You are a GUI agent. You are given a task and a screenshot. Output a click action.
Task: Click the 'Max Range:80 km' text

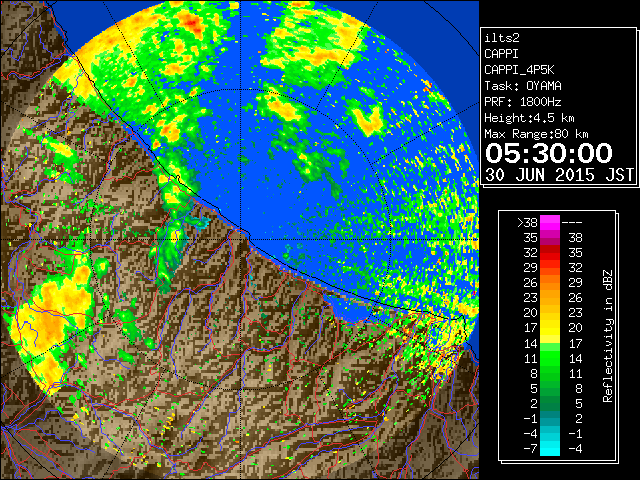(x=536, y=134)
